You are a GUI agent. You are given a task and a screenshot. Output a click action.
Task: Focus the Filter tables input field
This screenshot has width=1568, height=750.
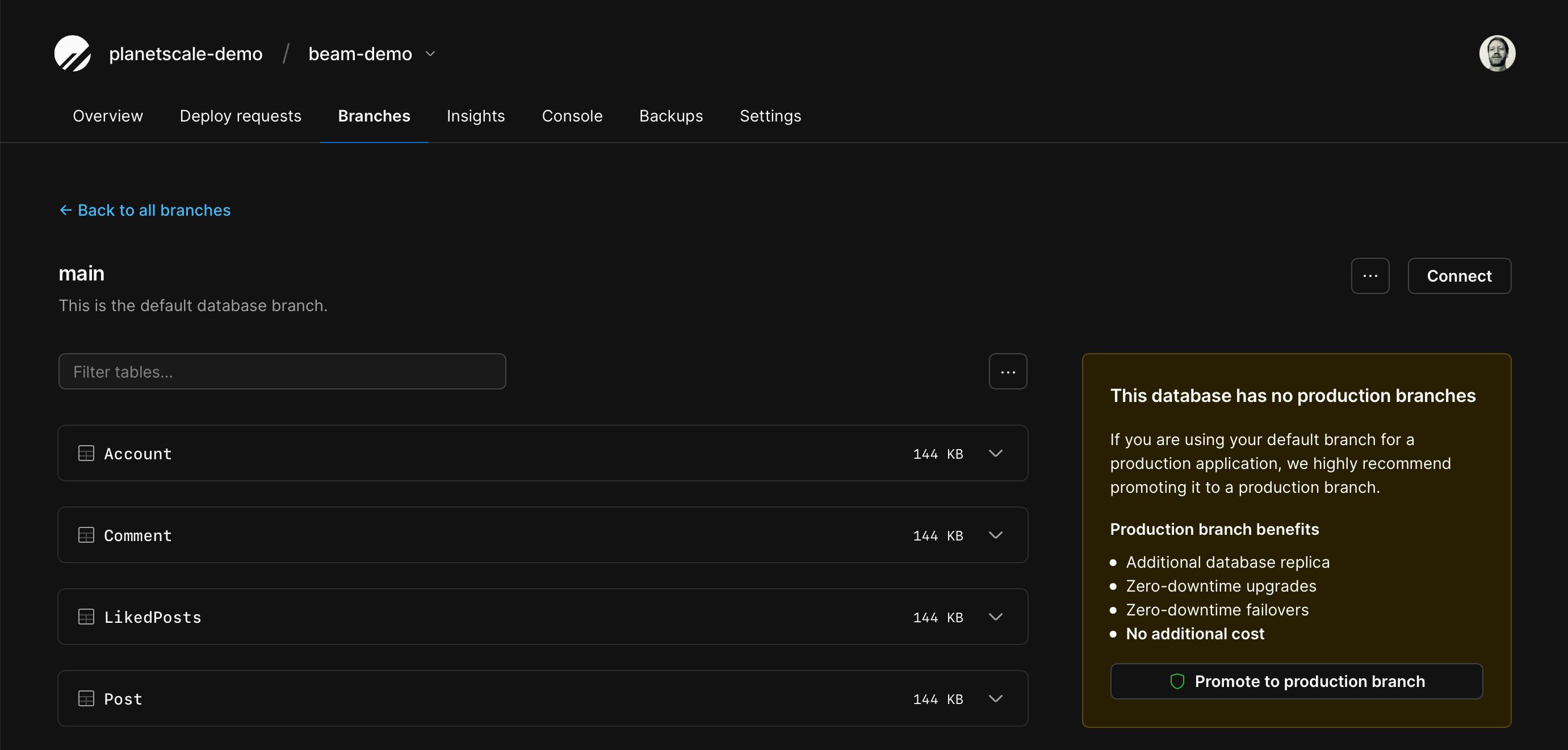(x=282, y=371)
